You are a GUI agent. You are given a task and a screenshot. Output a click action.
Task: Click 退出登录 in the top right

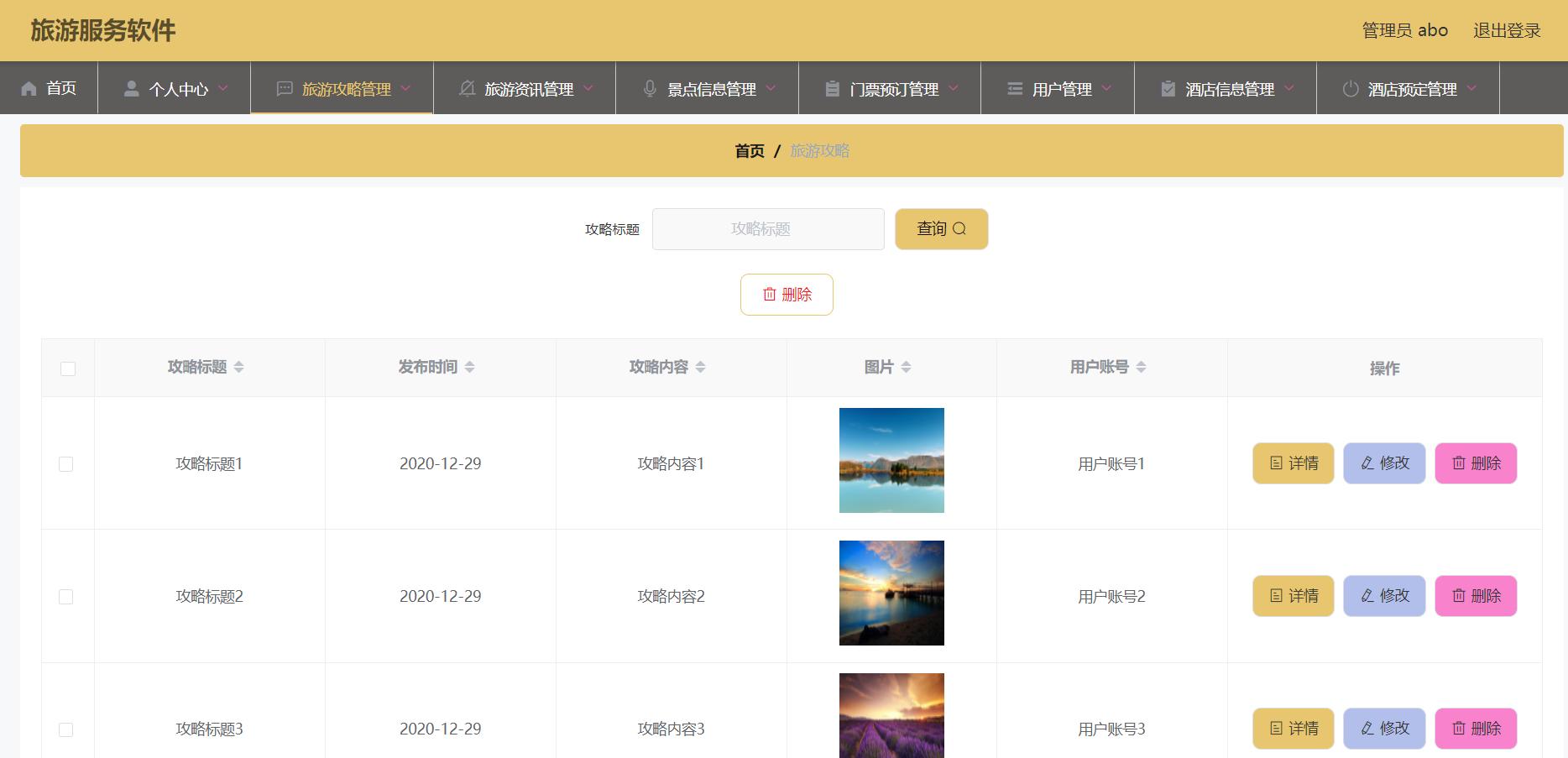(1506, 29)
